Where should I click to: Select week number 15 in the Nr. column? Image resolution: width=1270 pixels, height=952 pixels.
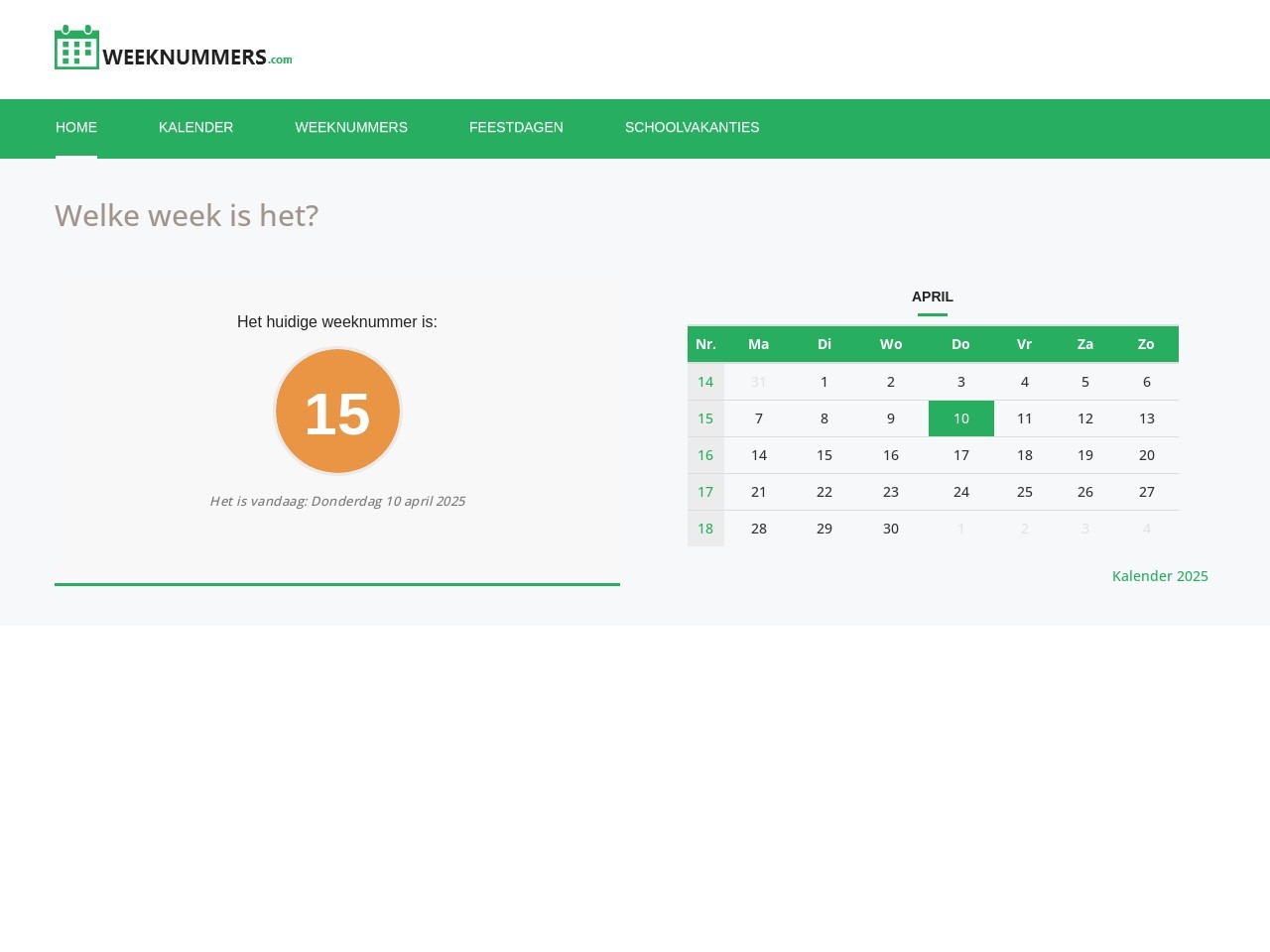pyautogui.click(x=705, y=418)
